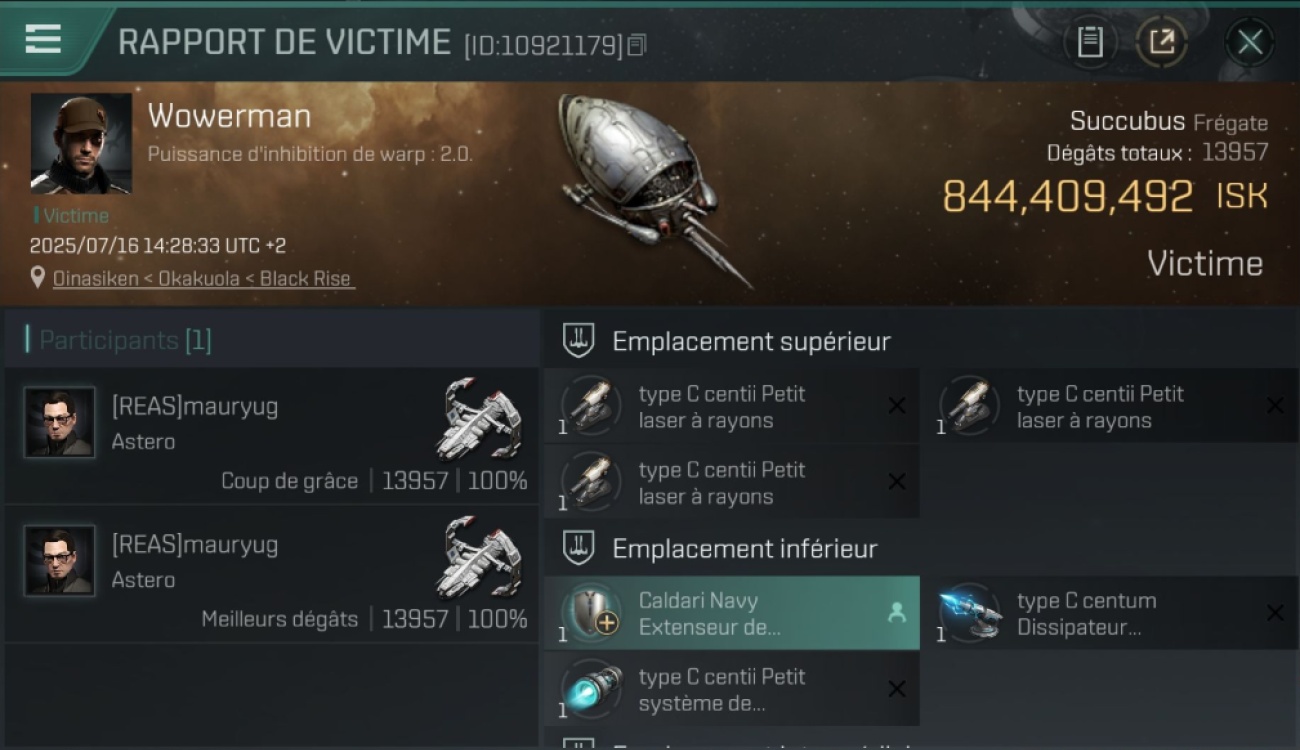This screenshot has width=1300, height=750.
Task: Open the hamburger menu icon
Action: [43, 39]
